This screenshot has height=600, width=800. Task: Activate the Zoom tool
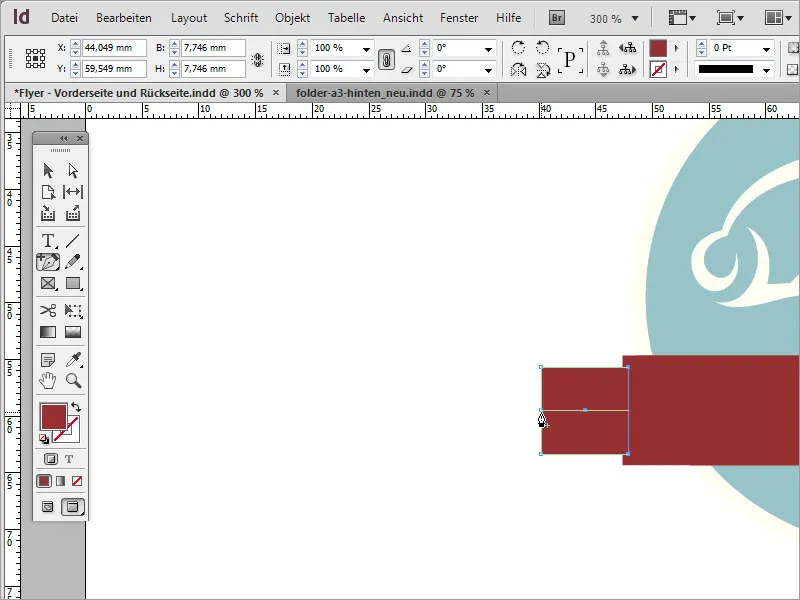pyautogui.click(x=73, y=381)
